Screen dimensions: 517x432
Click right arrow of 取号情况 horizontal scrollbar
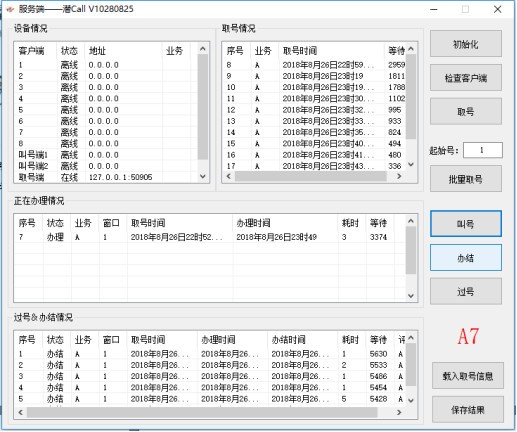click(x=399, y=176)
